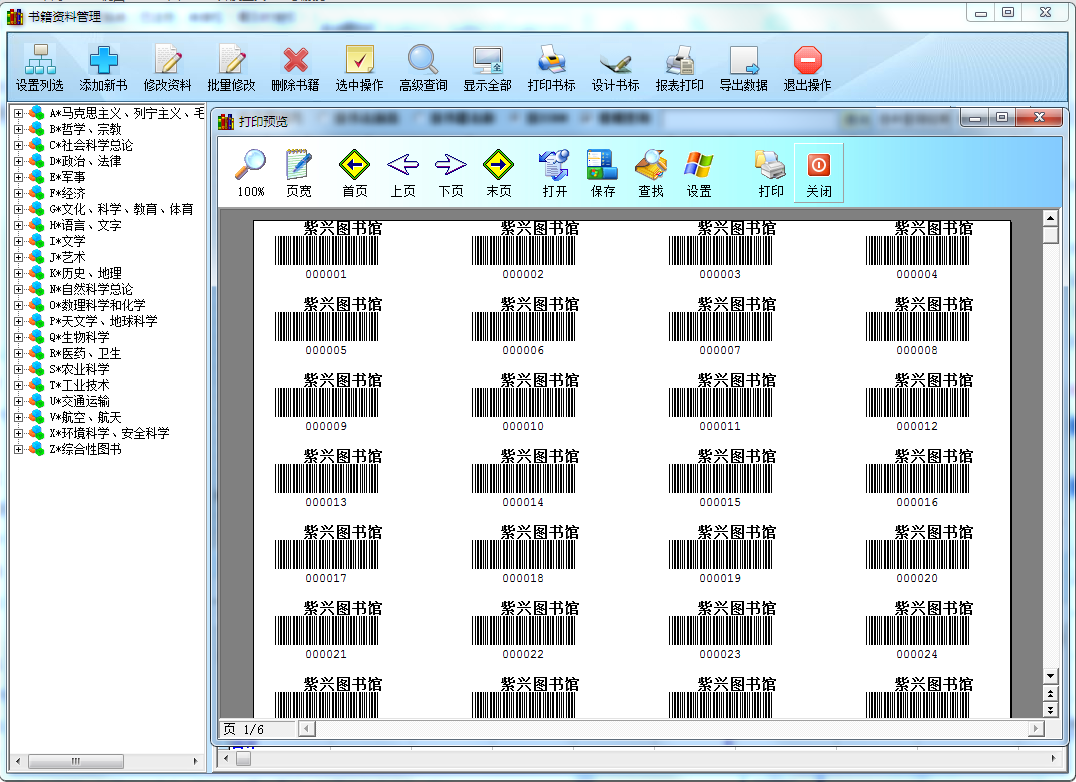Open 设计书标 label designer

tap(616, 68)
